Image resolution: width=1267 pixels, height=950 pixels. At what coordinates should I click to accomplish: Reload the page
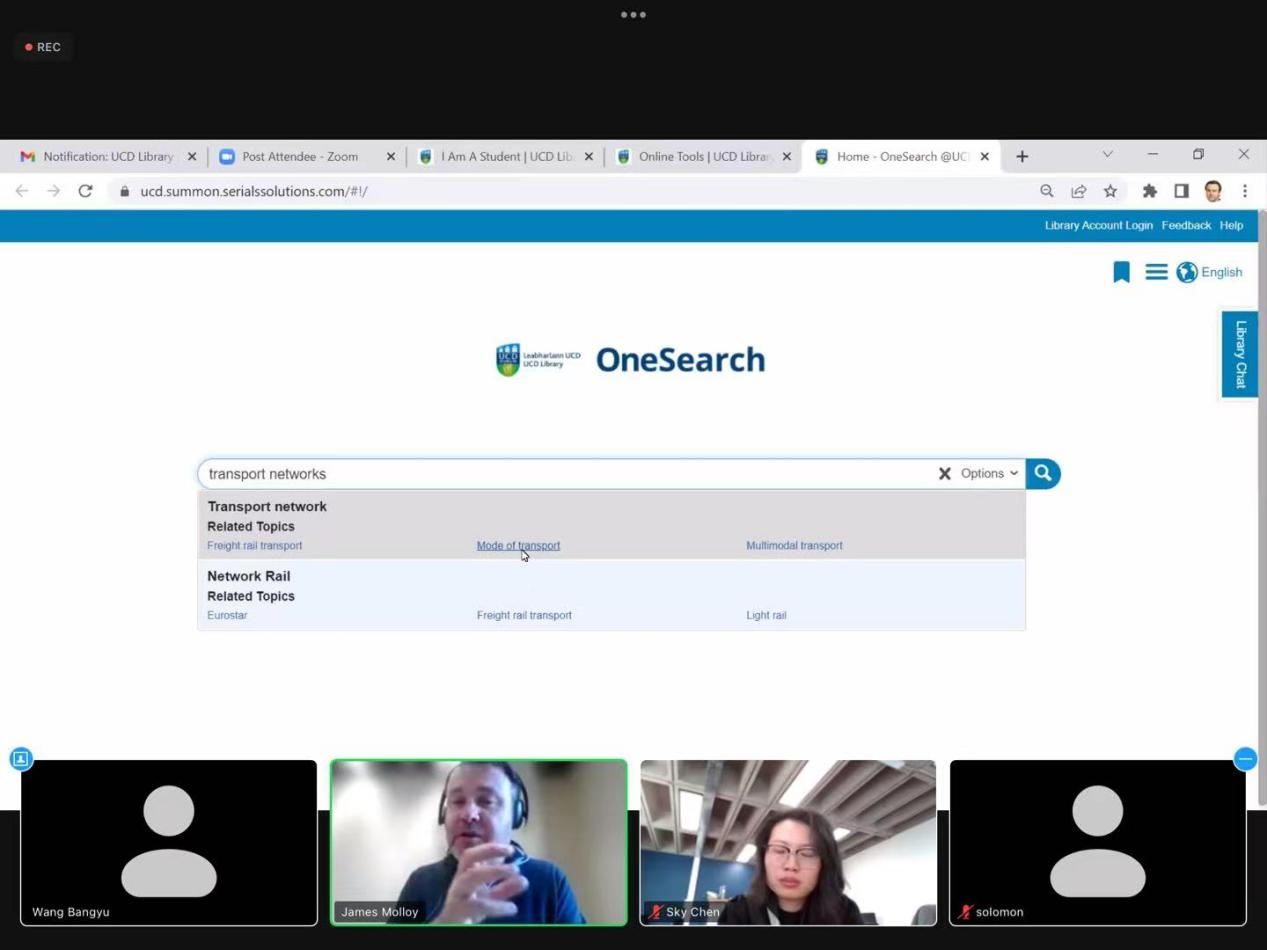click(86, 191)
